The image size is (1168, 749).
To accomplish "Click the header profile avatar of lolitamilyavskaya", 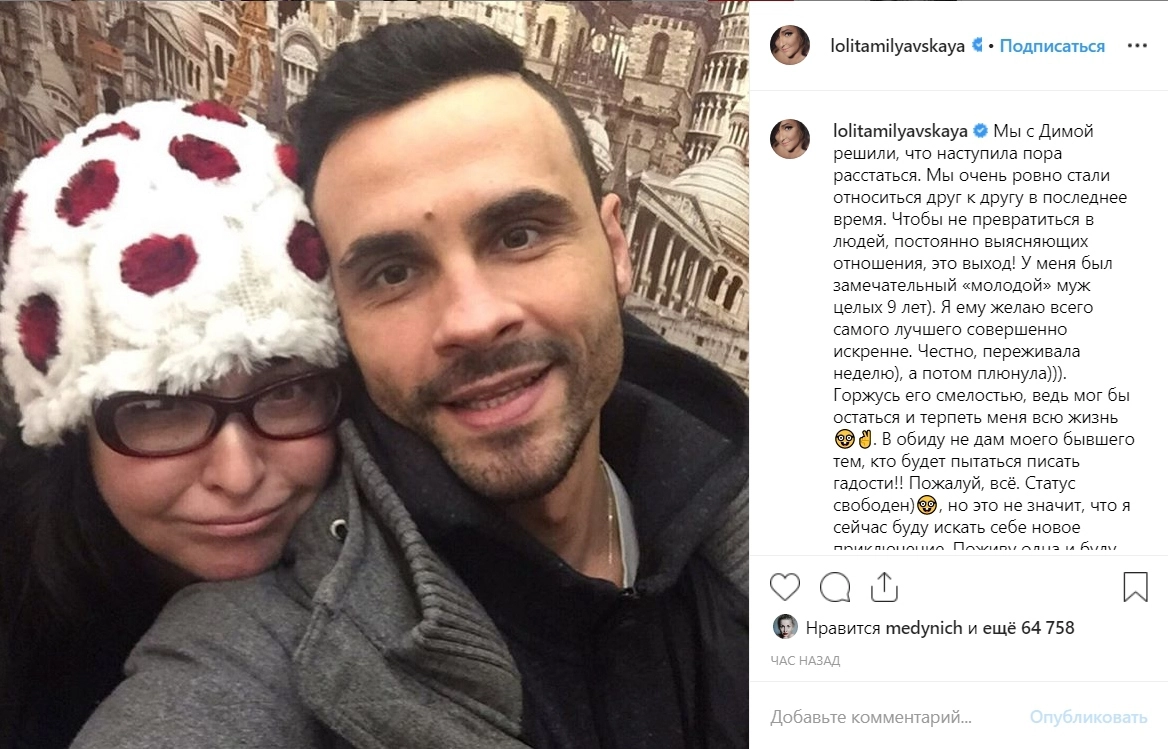I will (x=790, y=45).
